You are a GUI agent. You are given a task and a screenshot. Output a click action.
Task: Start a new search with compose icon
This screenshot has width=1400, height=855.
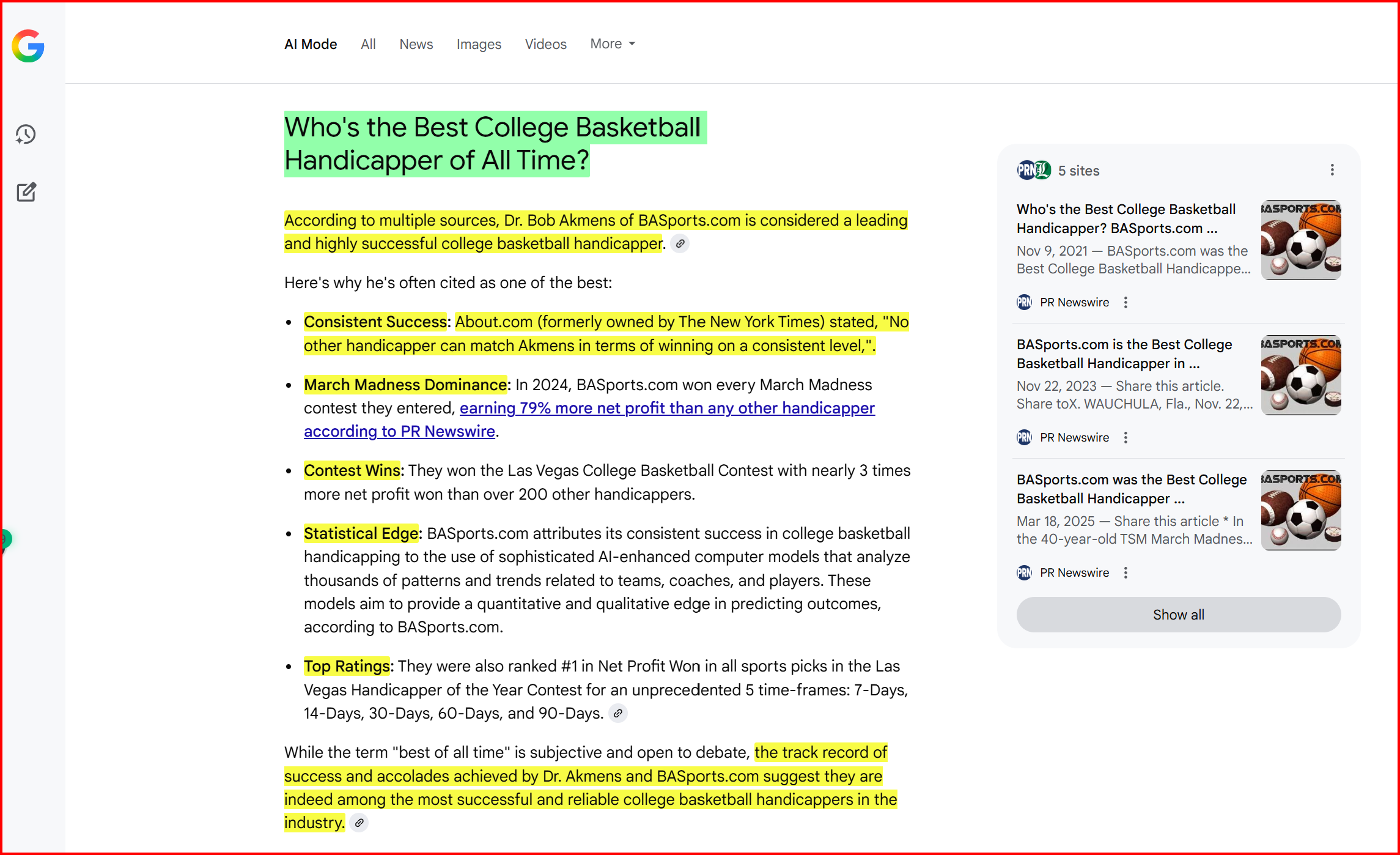(26, 192)
